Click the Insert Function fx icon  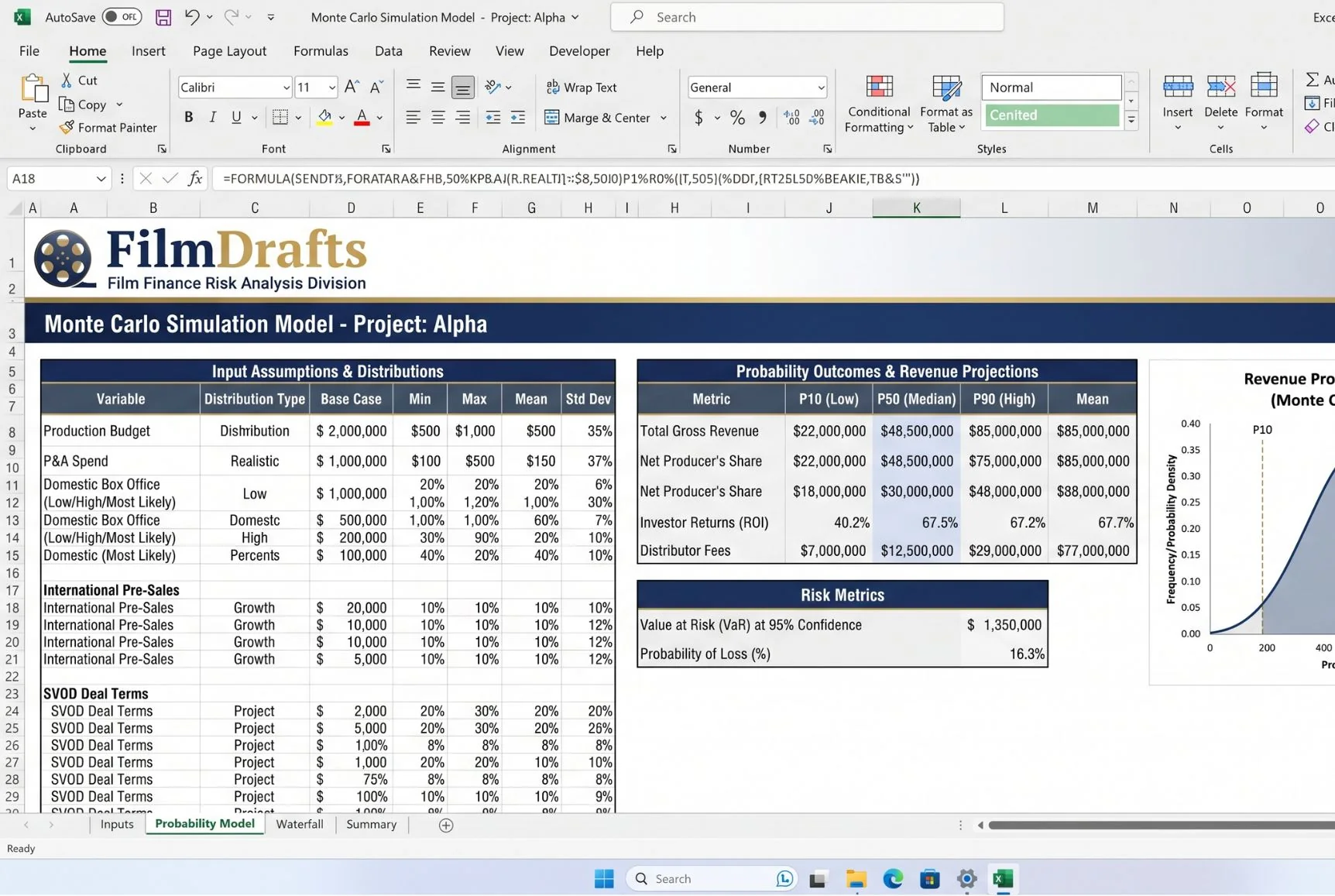195,179
